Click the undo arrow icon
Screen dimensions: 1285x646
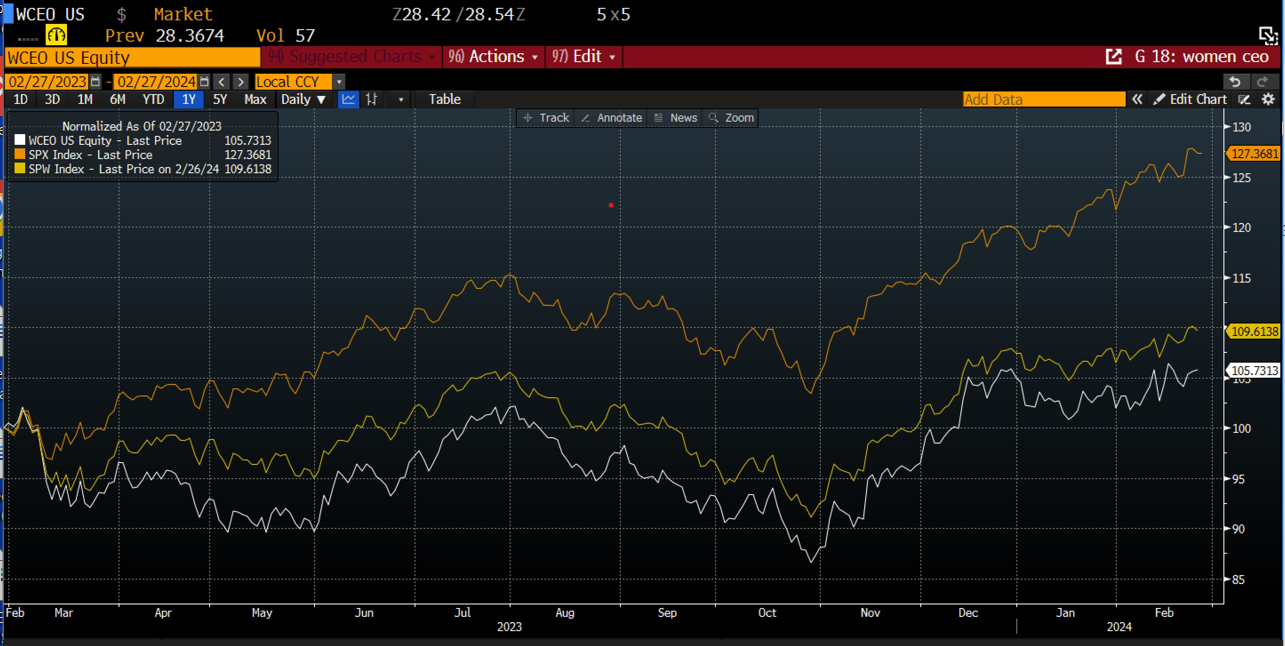point(1236,81)
